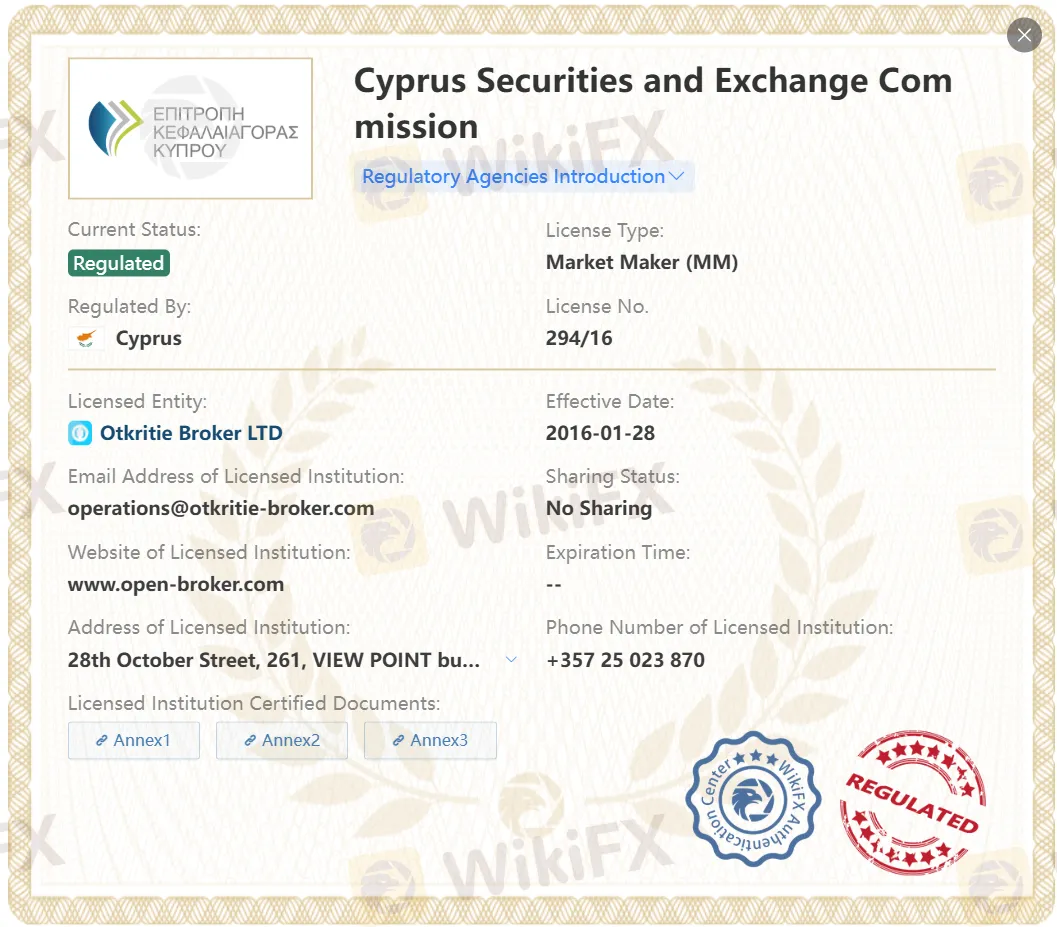The width and height of the screenshot is (1057, 927).
Task: Click the Regulated status badge
Action: (119, 263)
